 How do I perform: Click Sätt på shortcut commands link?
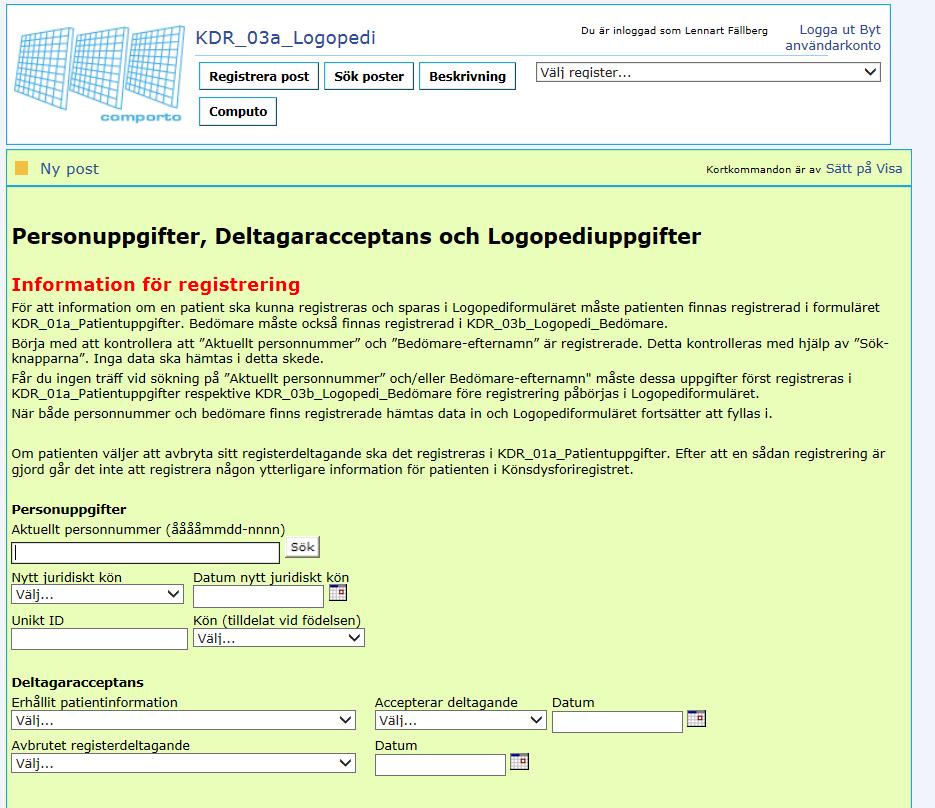click(x=849, y=169)
